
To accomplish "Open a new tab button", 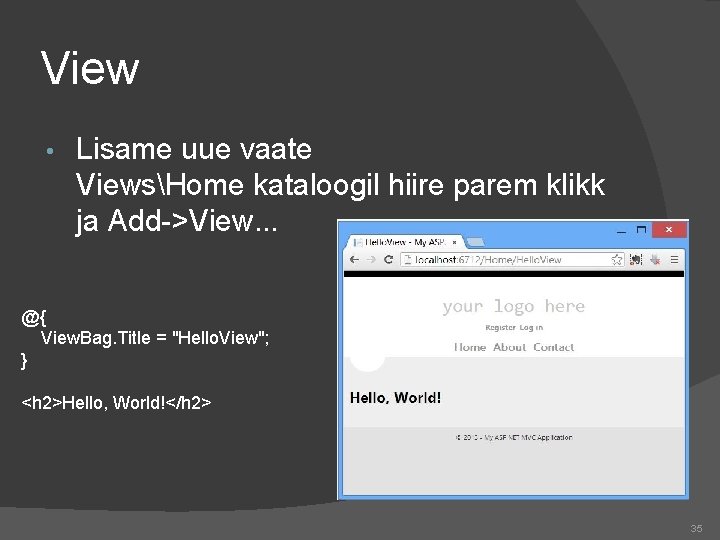I will [476, 242].
